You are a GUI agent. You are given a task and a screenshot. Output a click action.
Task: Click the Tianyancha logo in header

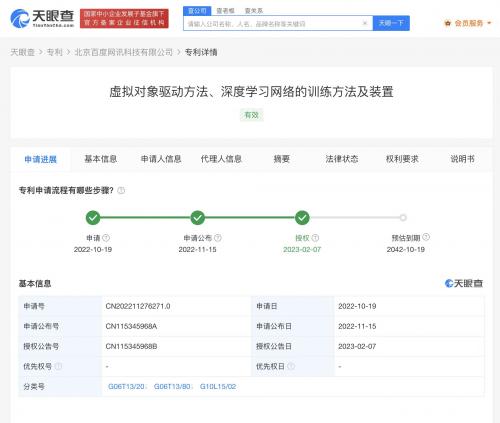coord(42,19)
